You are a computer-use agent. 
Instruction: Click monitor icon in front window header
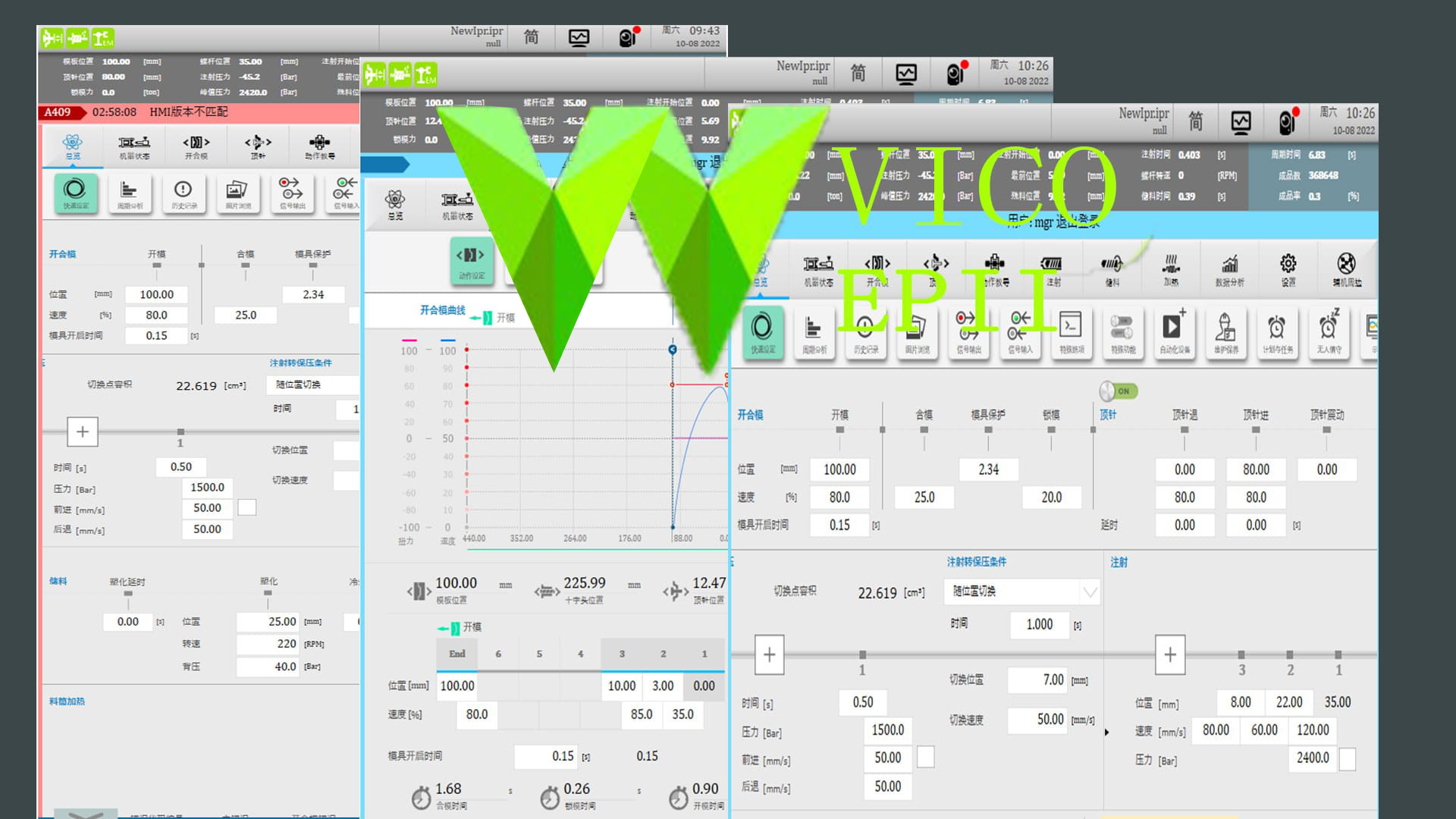[x=1241, y=121]
